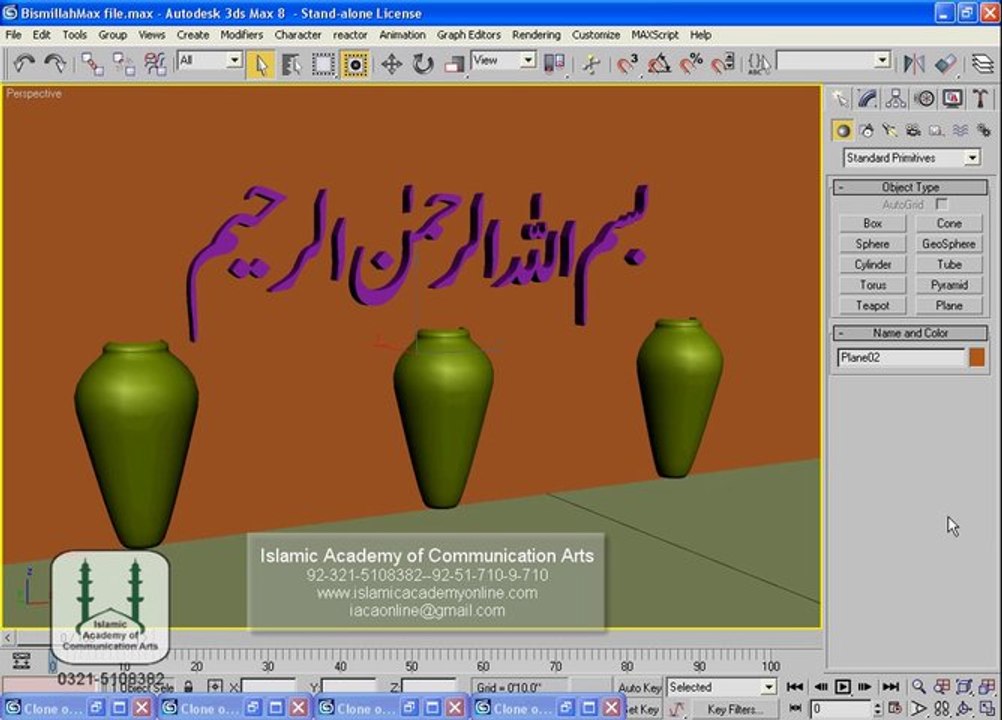Click the Cylinder object button

click(x=872, y=264)
